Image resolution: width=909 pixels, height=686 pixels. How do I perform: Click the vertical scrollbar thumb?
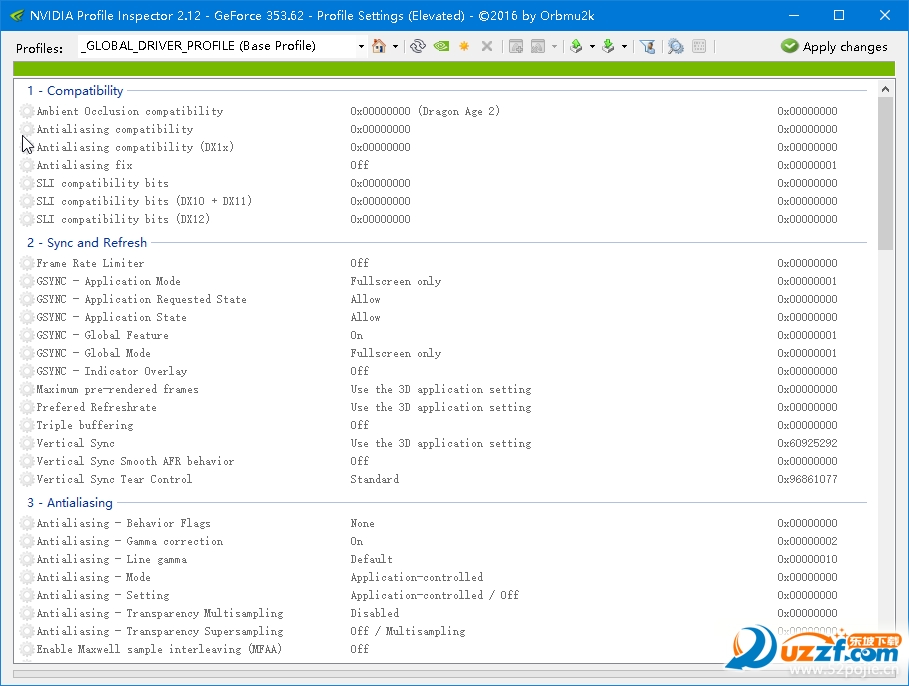pyautogui.click(x=885, y=173)
